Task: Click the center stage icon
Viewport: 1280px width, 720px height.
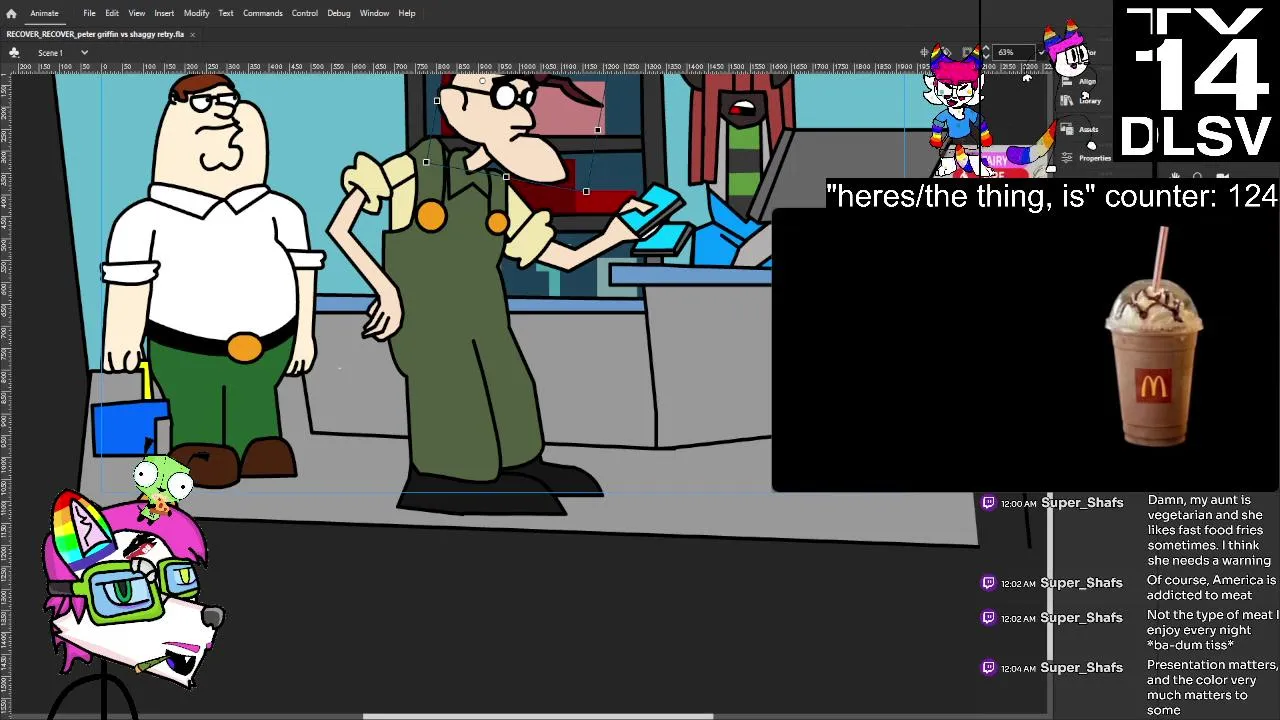Action: coord(925,52)
